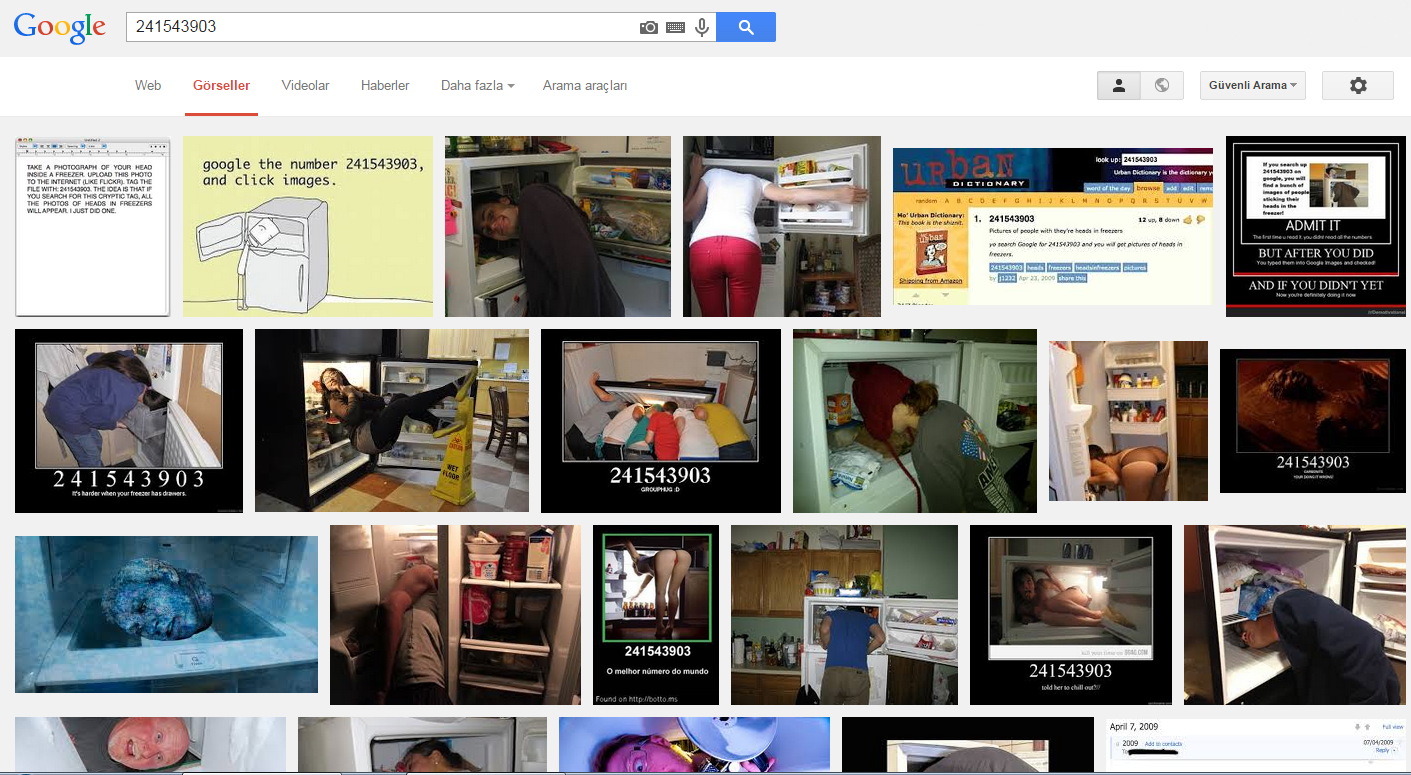Click the search box containing 241543903
Image resolution: width=1411 pixels, height=775 pixels.
tap(380, 28)
